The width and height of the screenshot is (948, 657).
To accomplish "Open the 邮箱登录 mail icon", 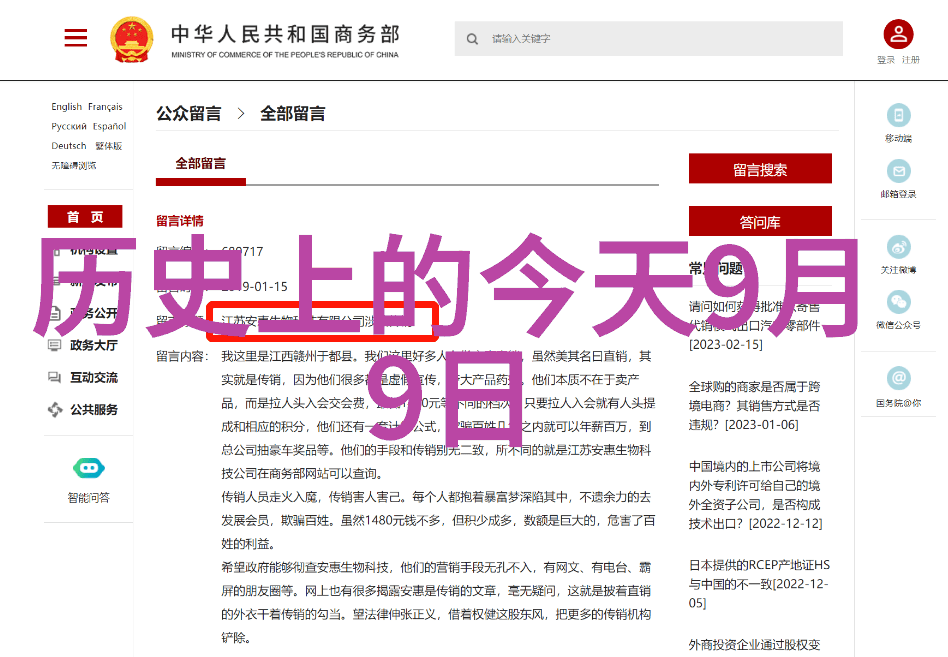I will [x=898, y=171].
